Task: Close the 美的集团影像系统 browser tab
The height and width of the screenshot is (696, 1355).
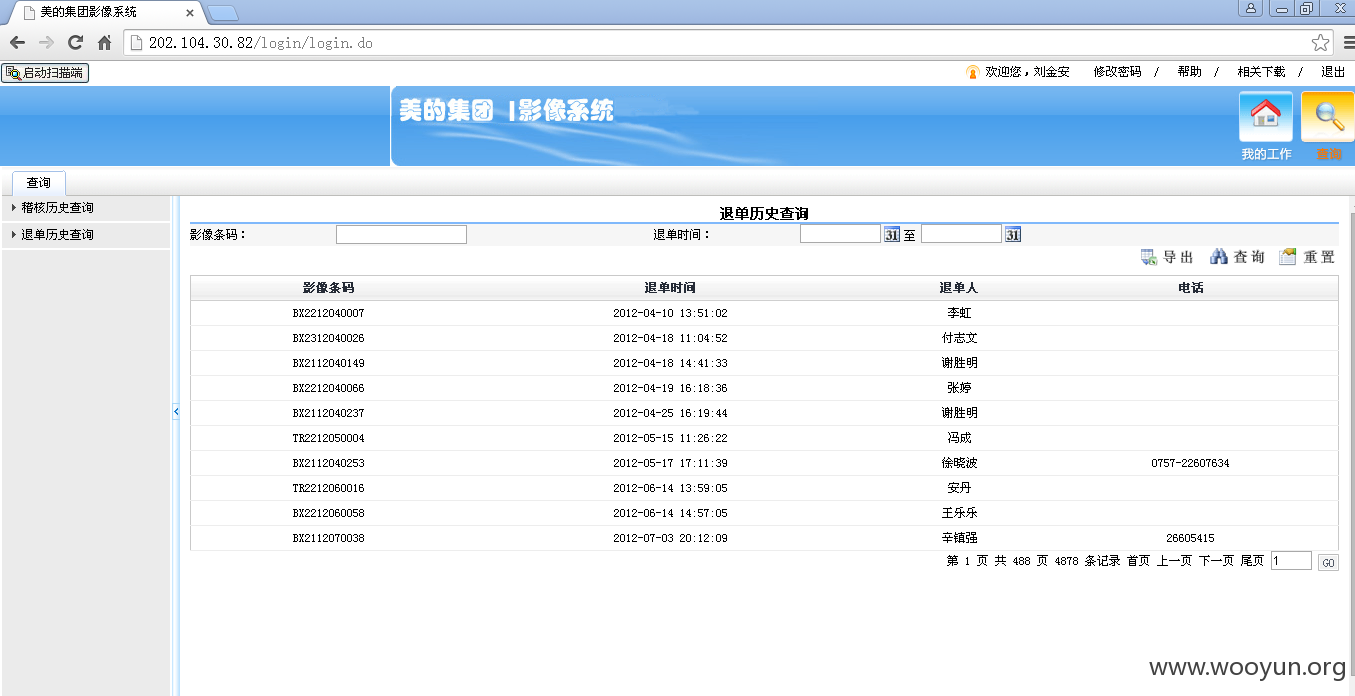Action: point(190,13)
